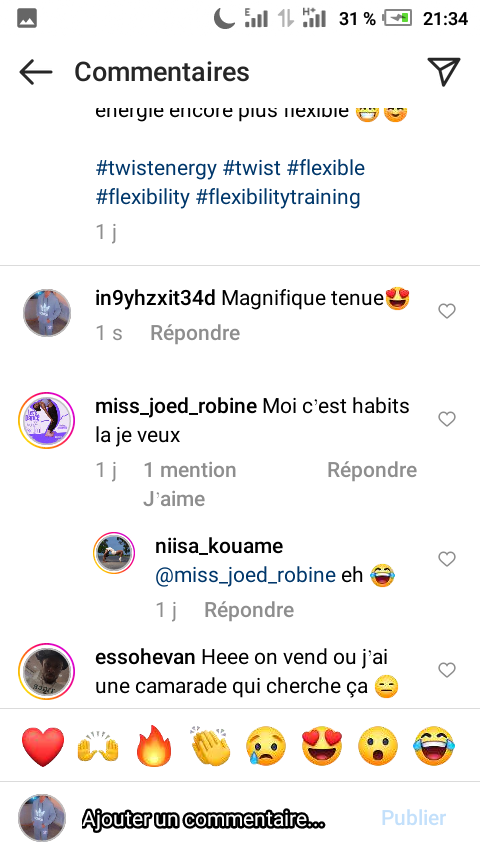This screenshot has height=854, width=480.
Task: Insert the red heart emoji reaction
Action: [x=42, y=747]
